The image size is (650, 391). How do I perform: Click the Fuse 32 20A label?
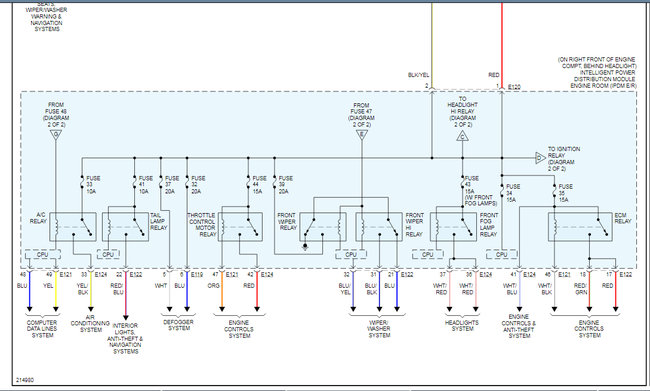[198, 185]
